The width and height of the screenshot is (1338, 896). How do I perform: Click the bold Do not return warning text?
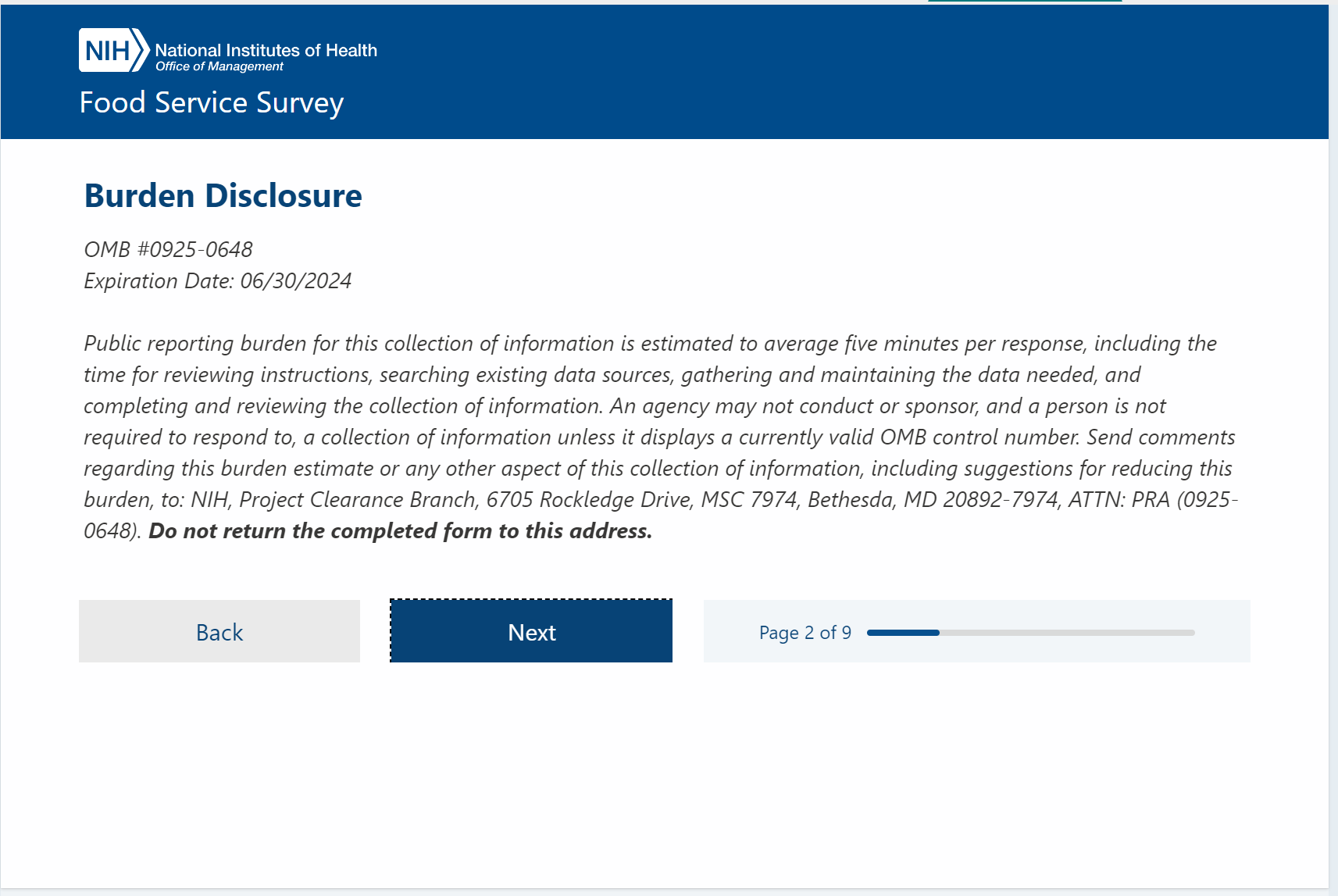[x=400, y=531]
